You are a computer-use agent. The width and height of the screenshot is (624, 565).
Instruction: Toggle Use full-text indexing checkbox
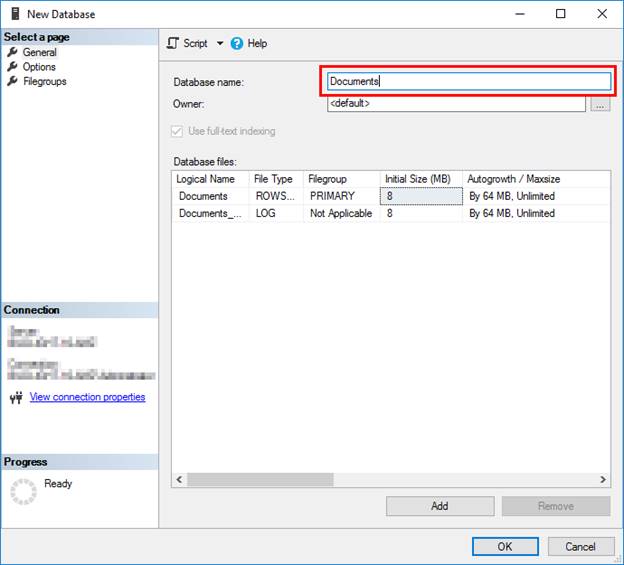point(177,131)
